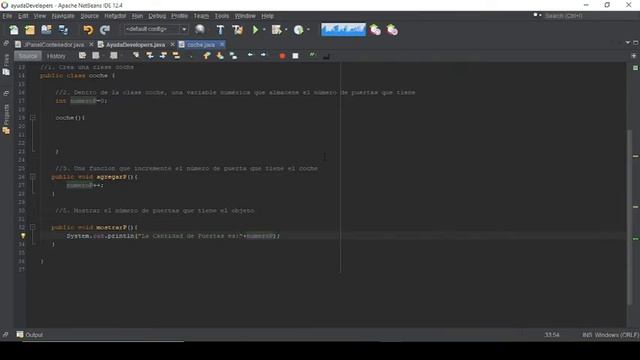Collapse the mostrarP() method fold
The width and height of the screenshot is (640, 360).
(x=33, y=227)
